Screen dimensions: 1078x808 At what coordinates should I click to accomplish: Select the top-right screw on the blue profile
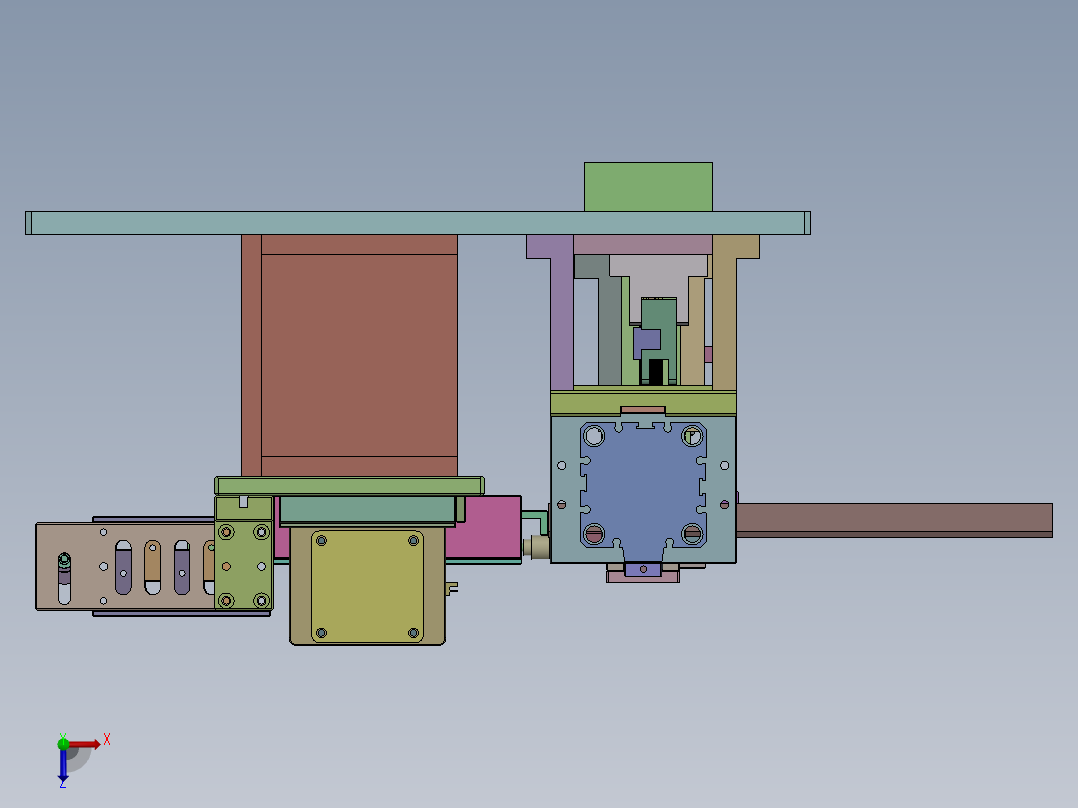(x=692, y=435)
